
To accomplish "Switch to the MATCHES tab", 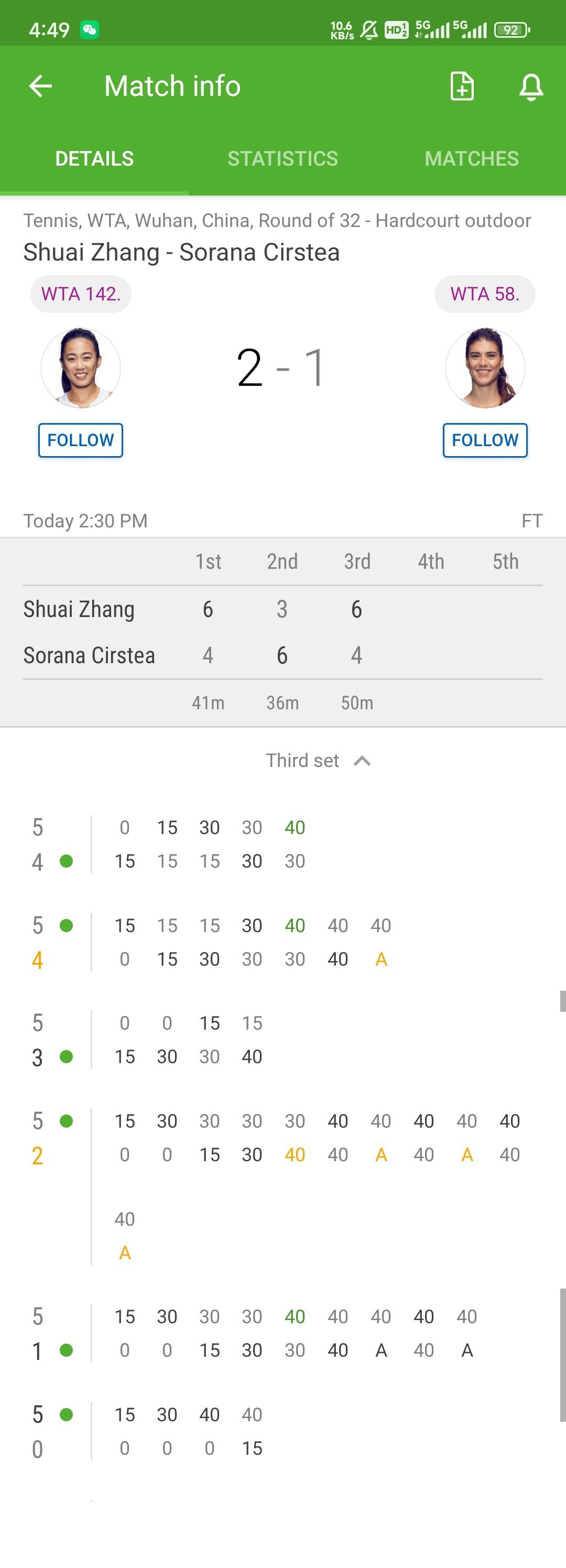I will tap(472, 158).
